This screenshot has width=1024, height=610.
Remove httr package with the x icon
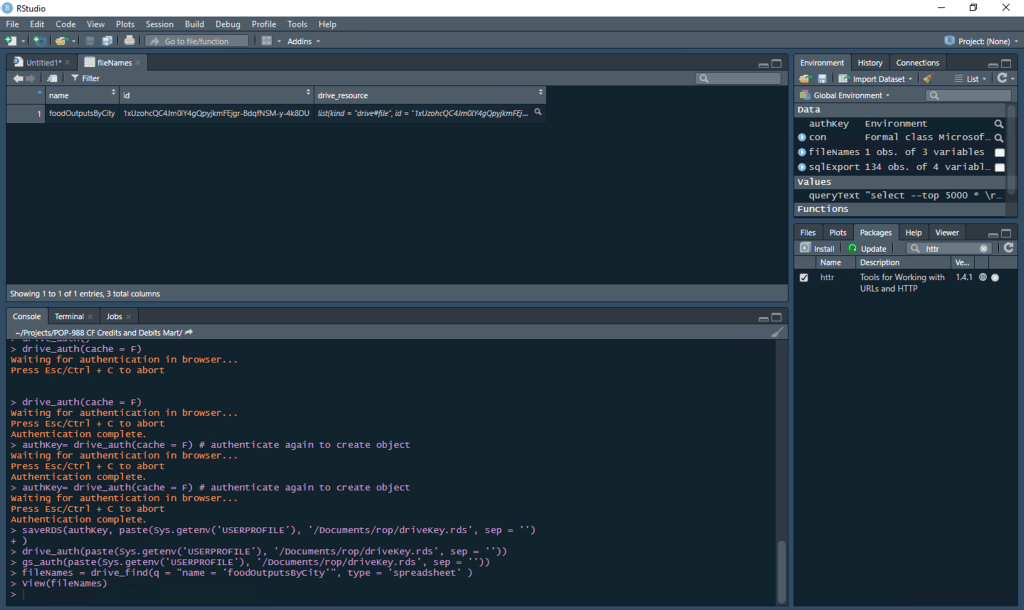(x=995, y=277)
